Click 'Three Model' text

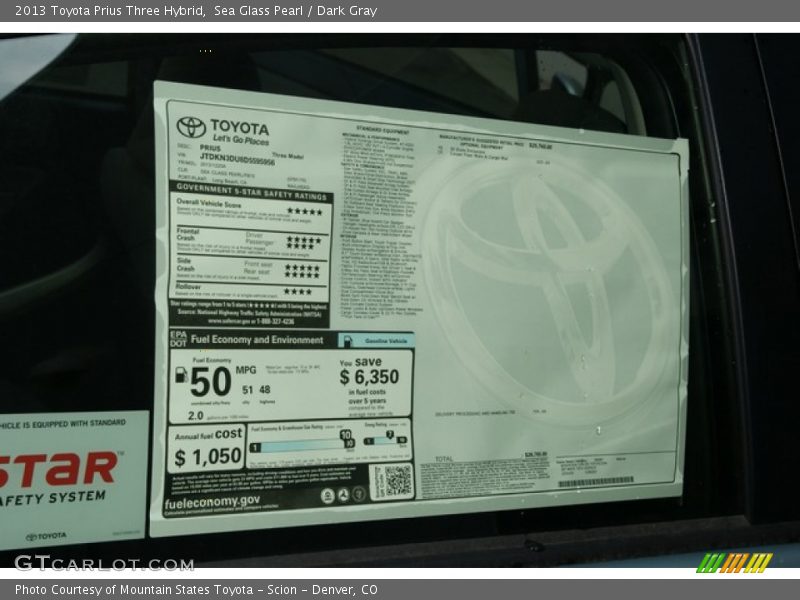(288, 156)
